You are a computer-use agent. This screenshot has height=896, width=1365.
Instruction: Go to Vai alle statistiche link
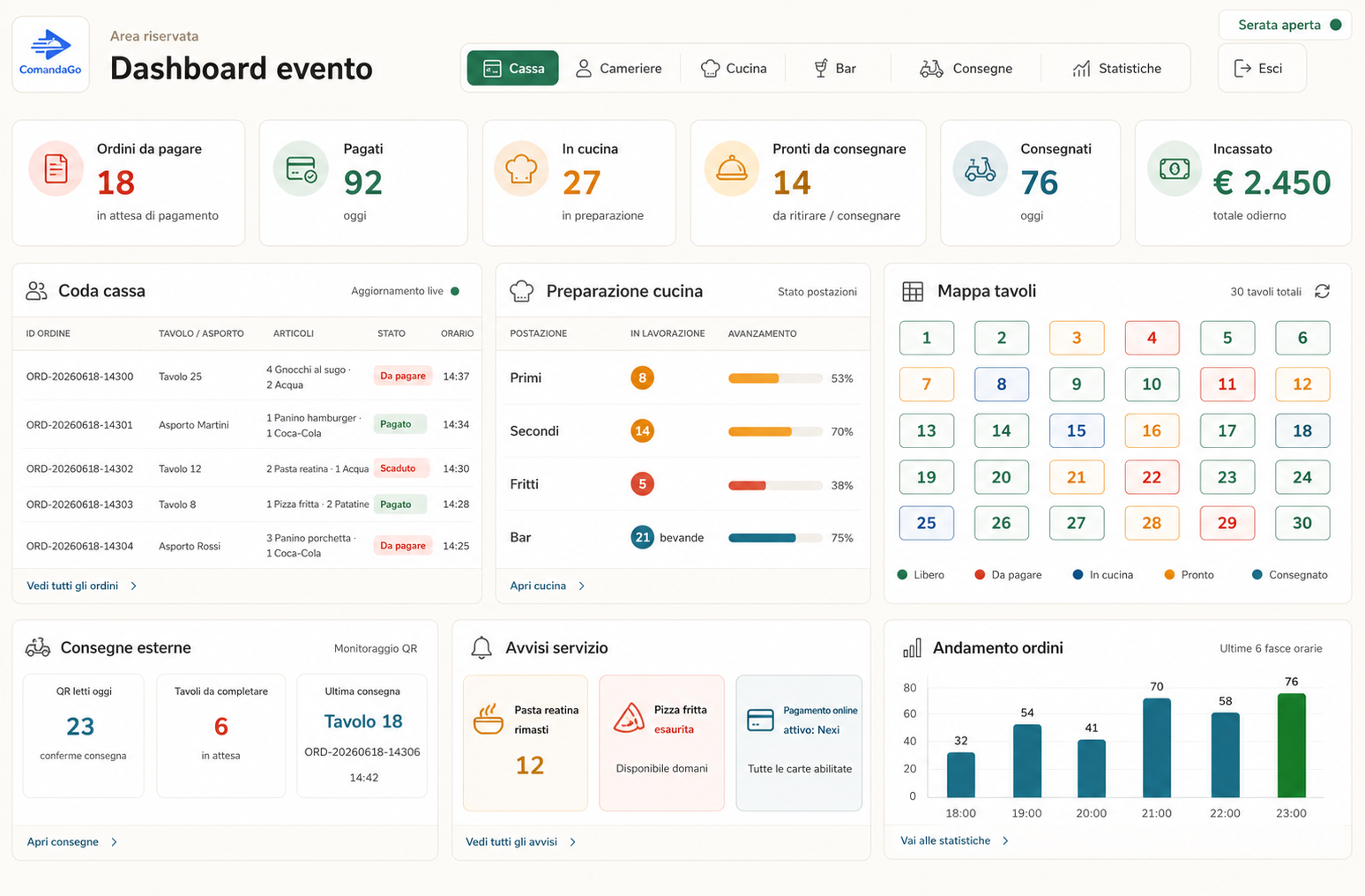(x=954, y=840)
